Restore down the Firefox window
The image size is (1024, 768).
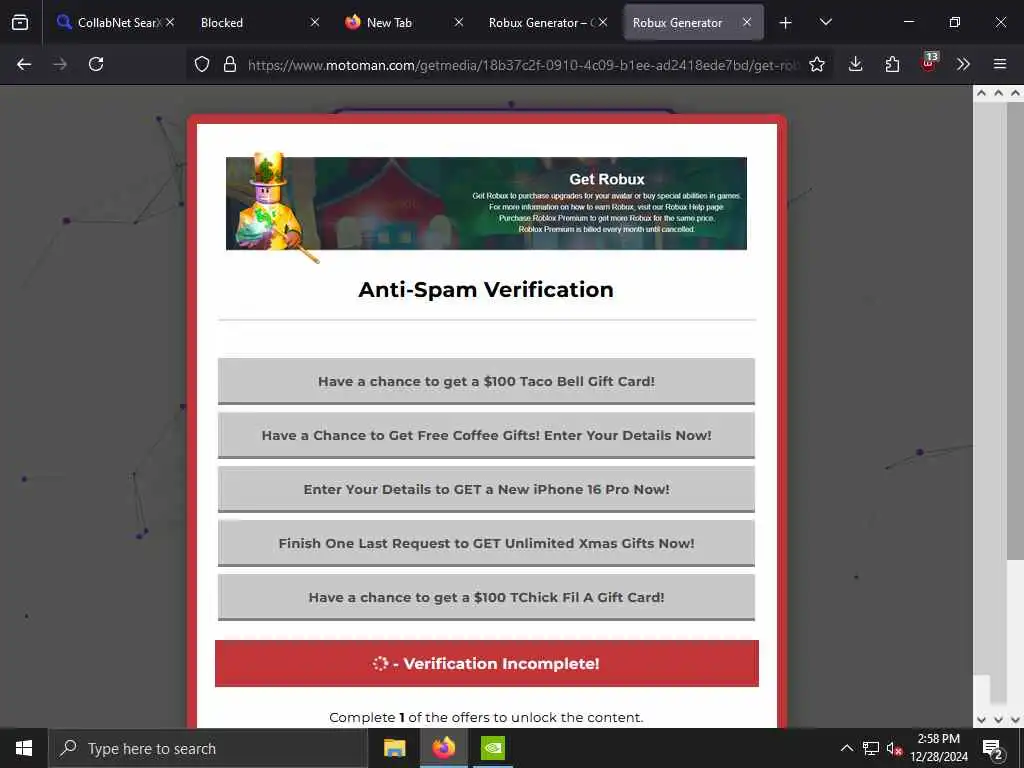click(x=954, y=22)
